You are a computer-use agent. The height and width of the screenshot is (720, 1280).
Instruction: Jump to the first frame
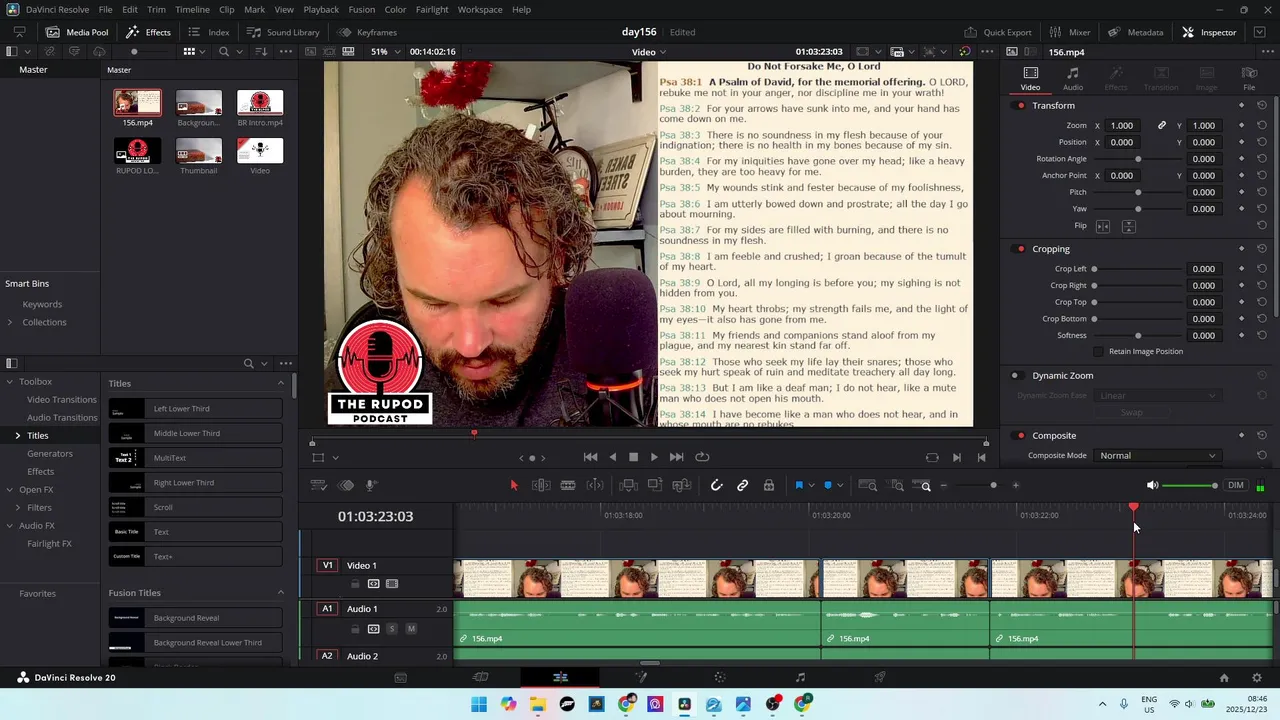(590, 457)
